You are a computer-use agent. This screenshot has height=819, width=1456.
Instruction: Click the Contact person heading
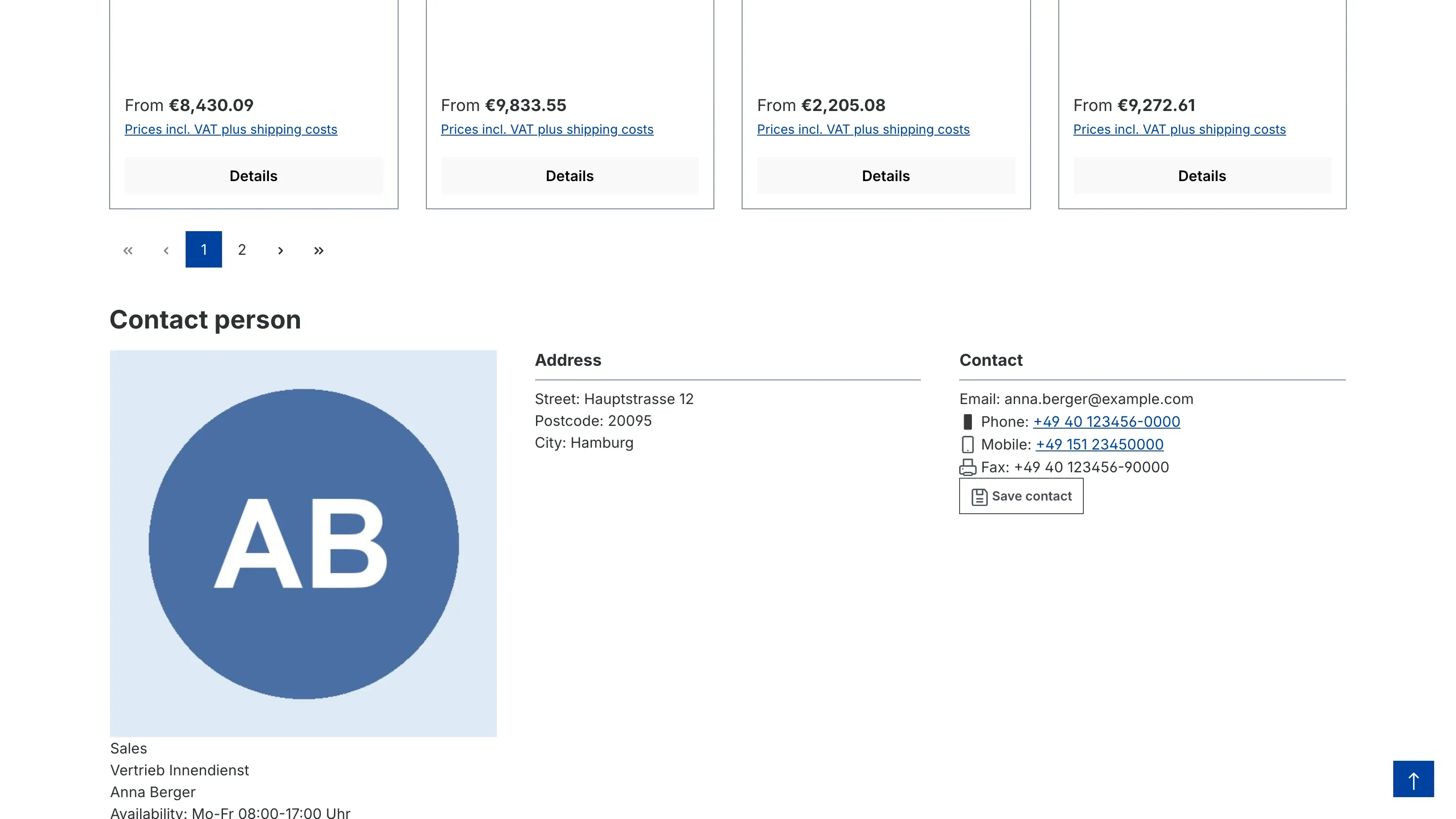[x=205, y=320]
